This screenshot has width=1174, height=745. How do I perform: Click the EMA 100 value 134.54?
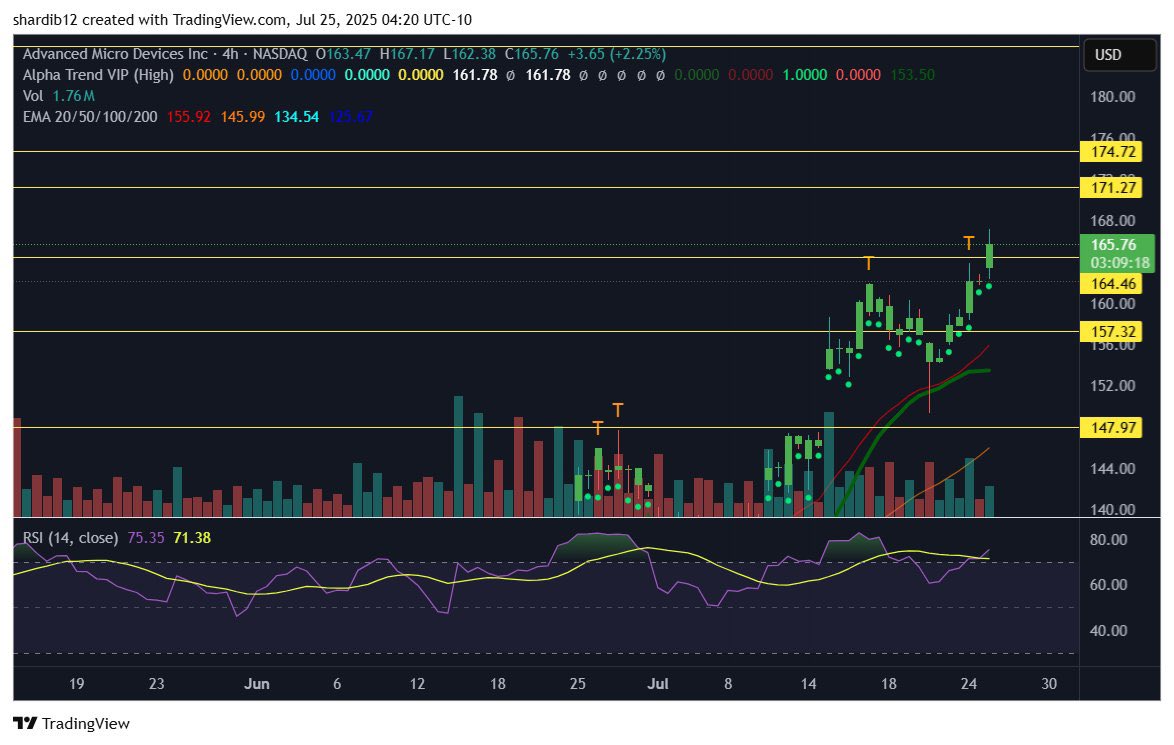pyautogui.click(x=296, y=117)
